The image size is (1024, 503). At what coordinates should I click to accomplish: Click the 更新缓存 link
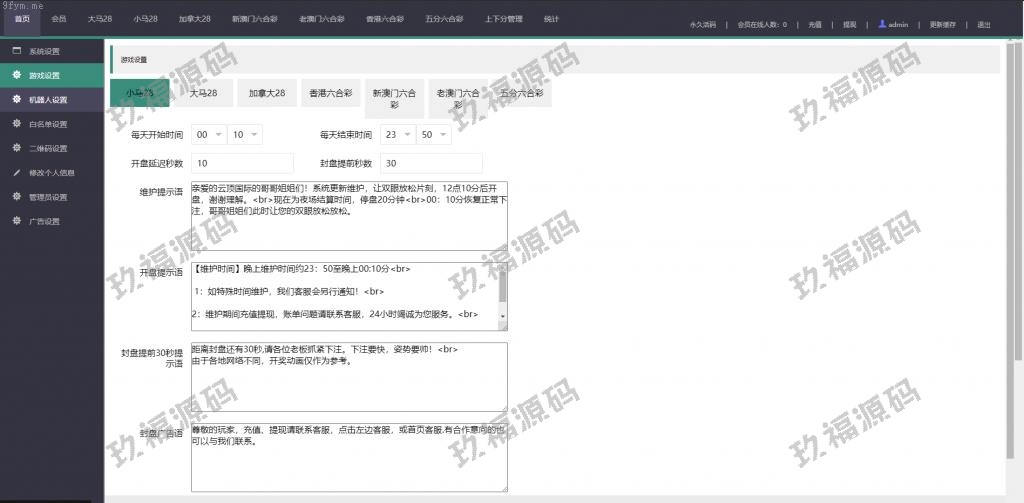click(943, 24)
